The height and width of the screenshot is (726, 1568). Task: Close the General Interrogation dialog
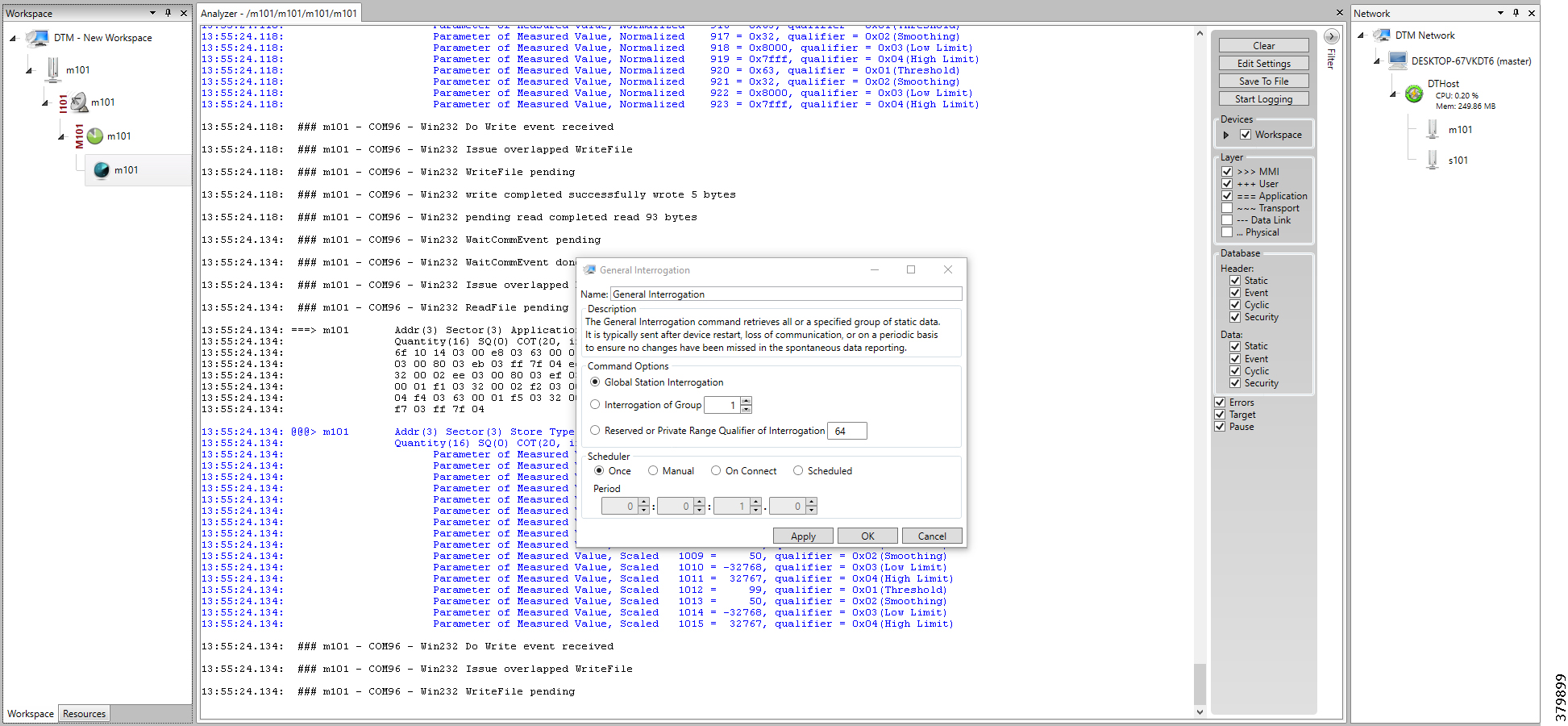tap(948, 269)
